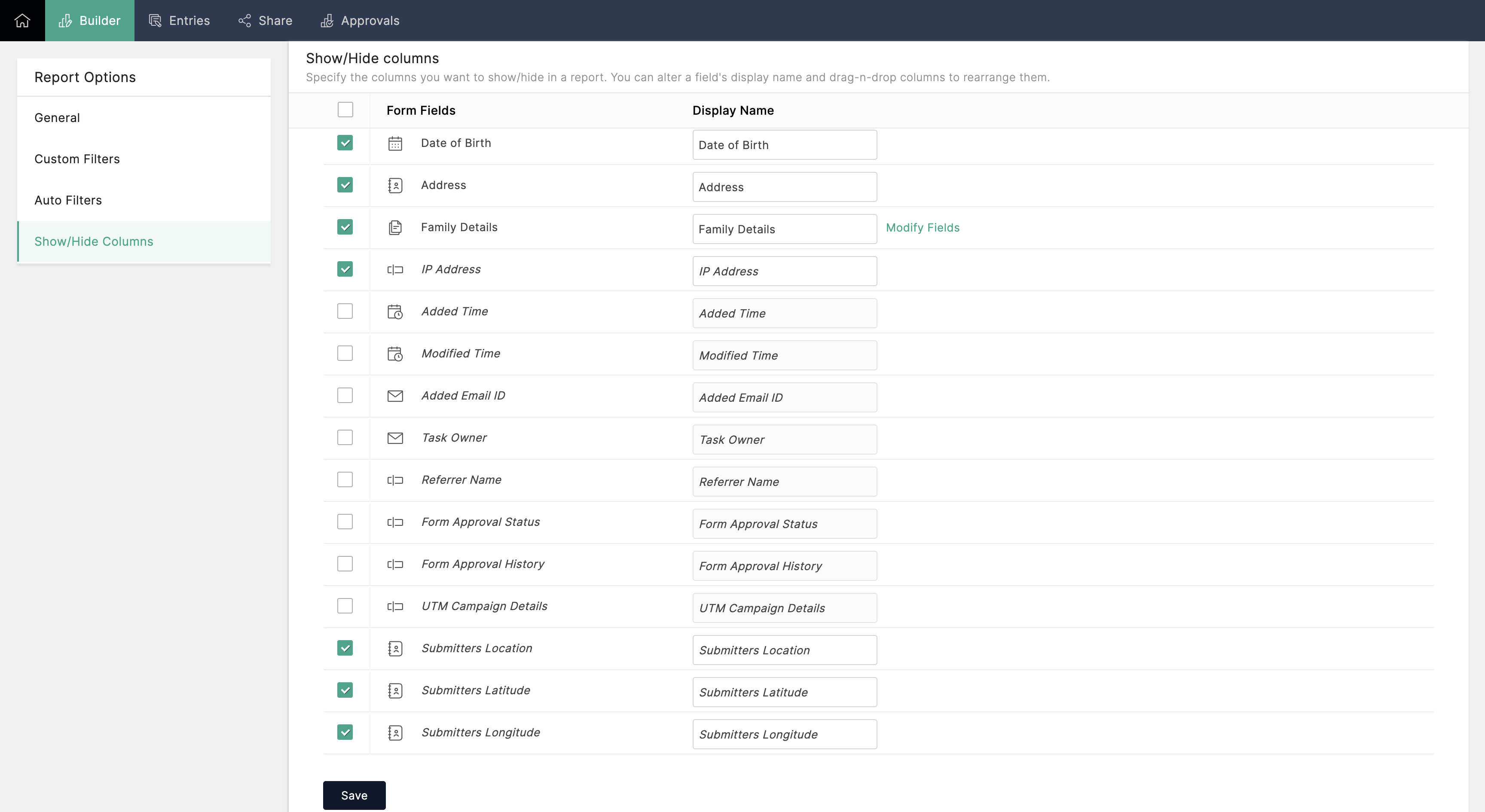Click the Modify Fields link
The height and width of the screenshot is (812, 1485).
pyautogui.click(x=923, y=228)
